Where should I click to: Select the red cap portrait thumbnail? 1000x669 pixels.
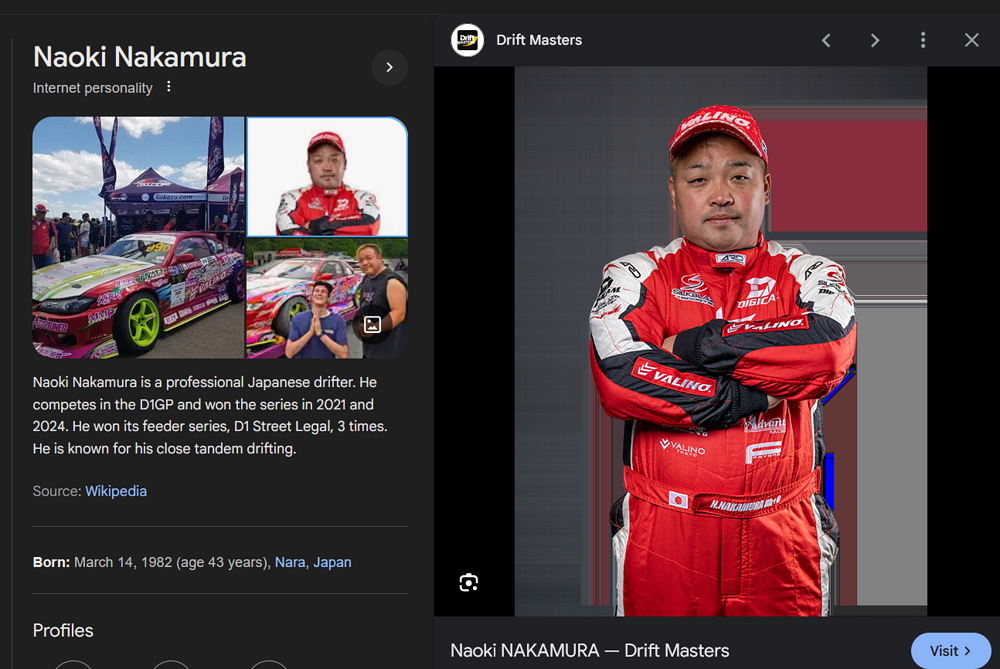pos(327,177)
